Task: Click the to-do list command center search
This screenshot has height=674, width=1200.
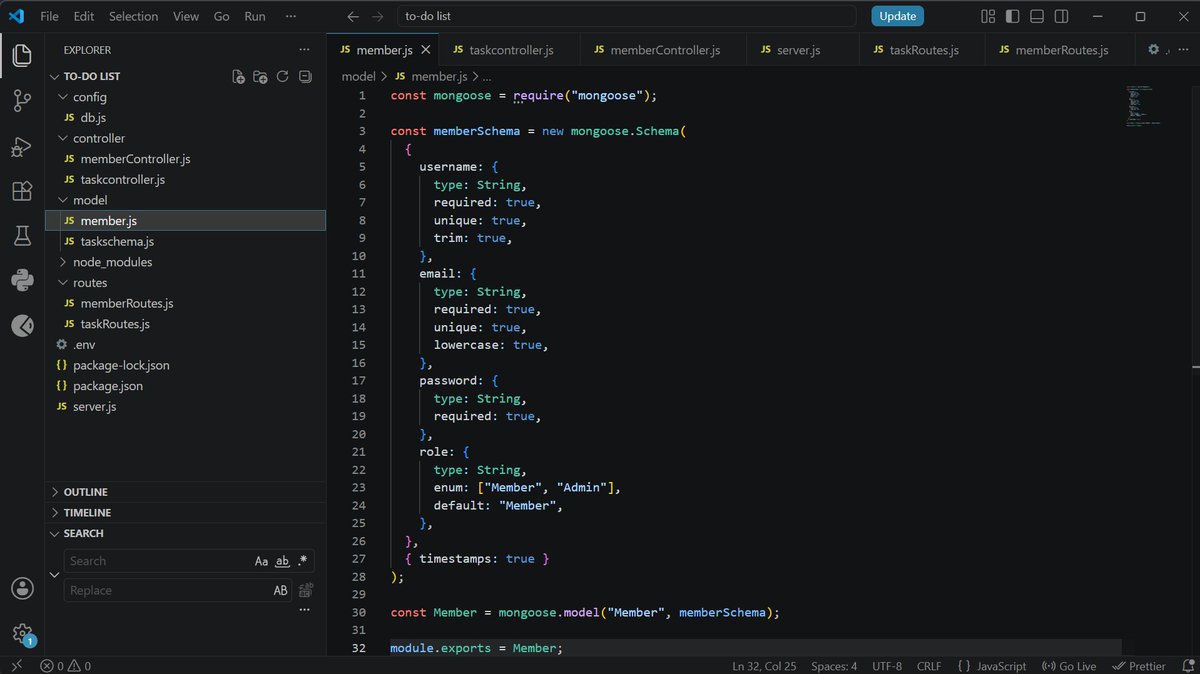Action: point(626,16)
